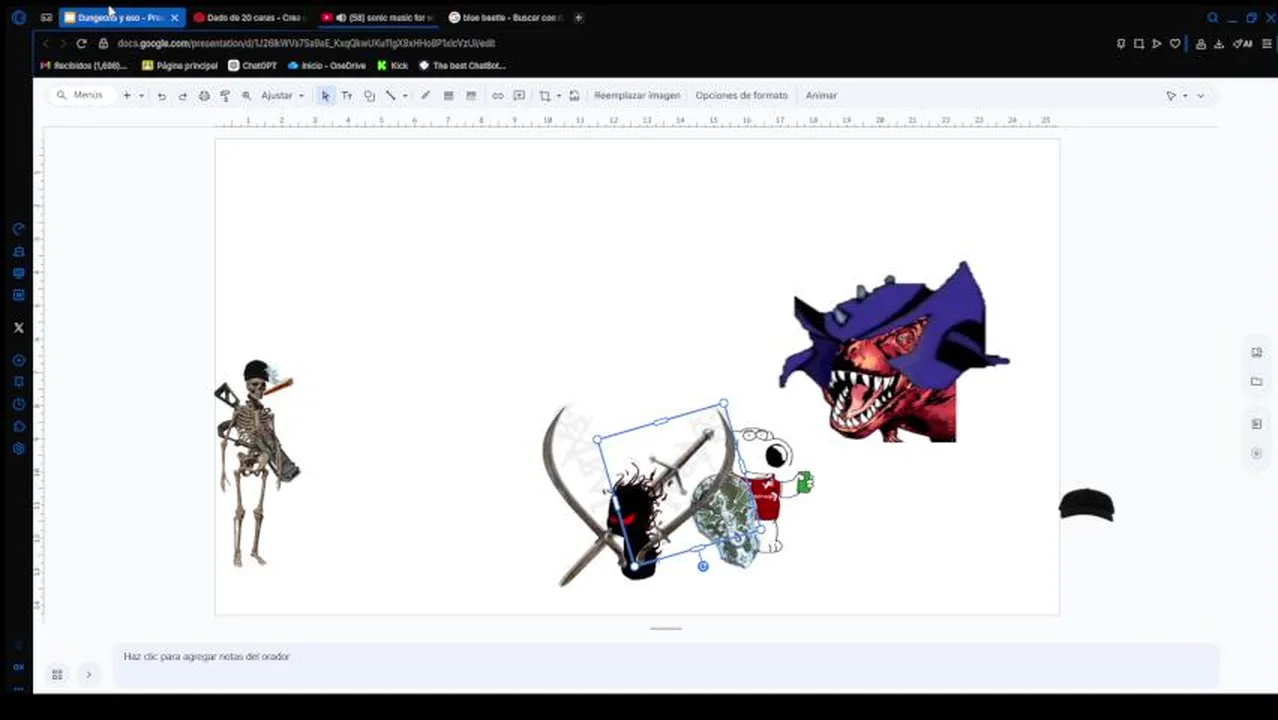Select the cartoon dog image
Screen dimensions: 1278x720
coord(774,490)
